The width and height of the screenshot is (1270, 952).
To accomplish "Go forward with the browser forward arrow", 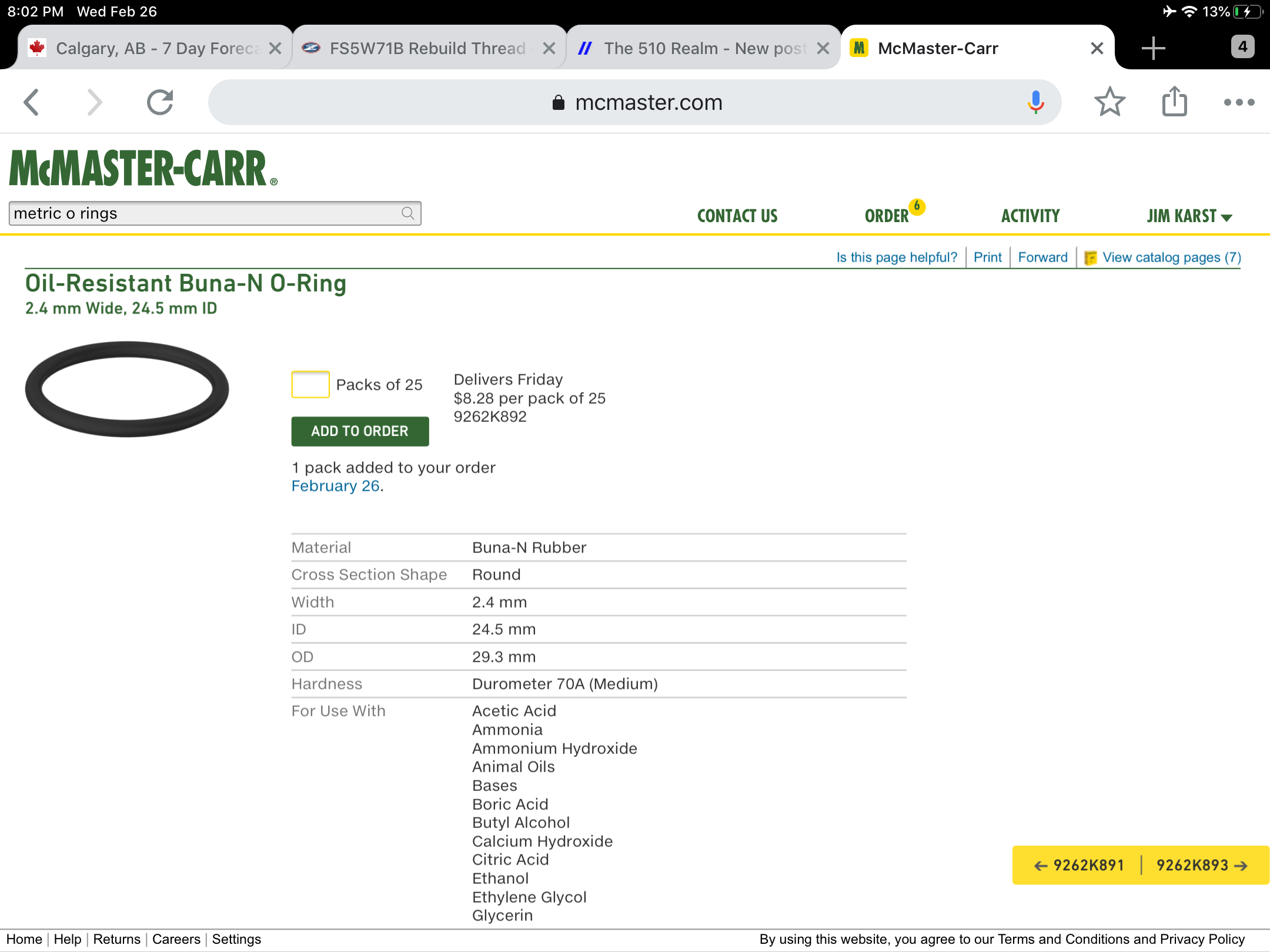I will click(94, 102).
